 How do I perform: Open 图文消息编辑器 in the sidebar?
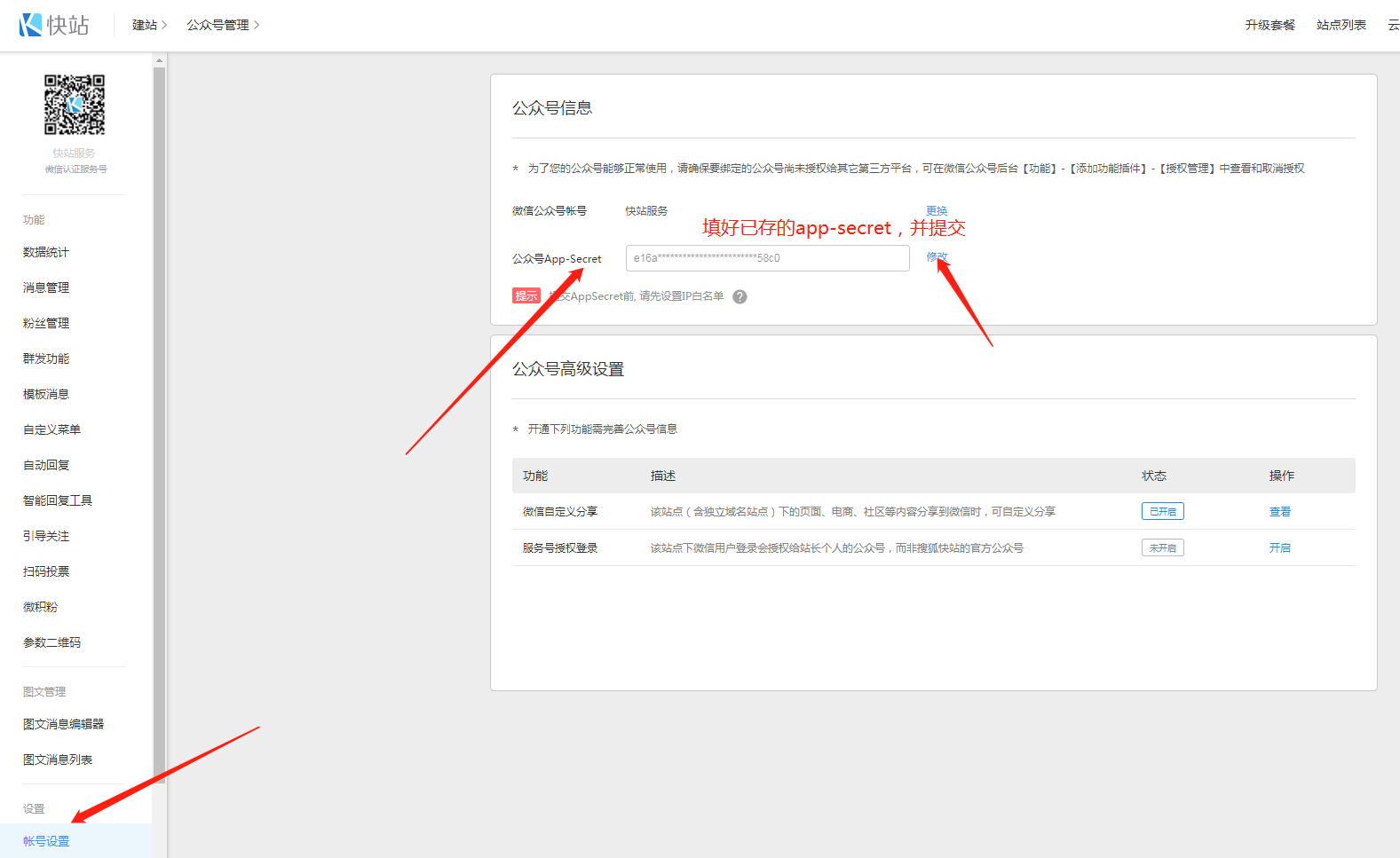point(63,724)
